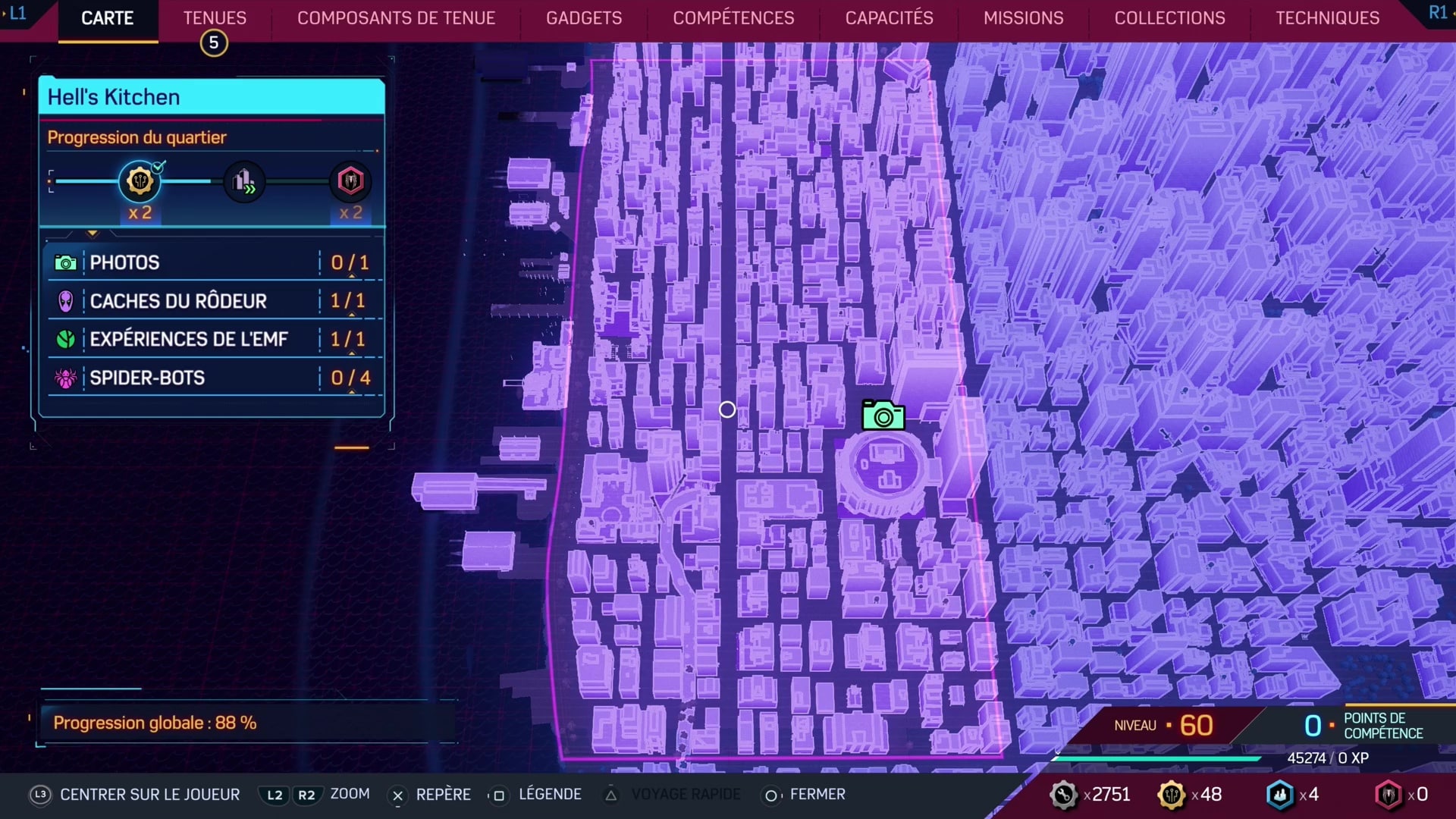This screenshot has width=1456, height=819.
Task: Click the circle button icon for FERMER
Action: 770,795
